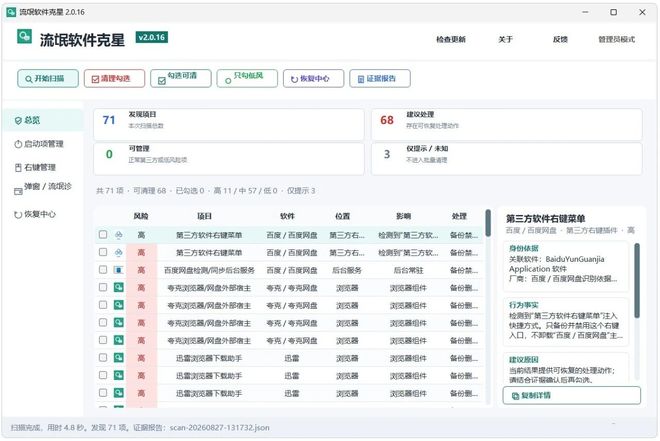Sort by the 风险 column header
Image resolution: width=660 pixels, height=441 pixels.
(141, 216)
